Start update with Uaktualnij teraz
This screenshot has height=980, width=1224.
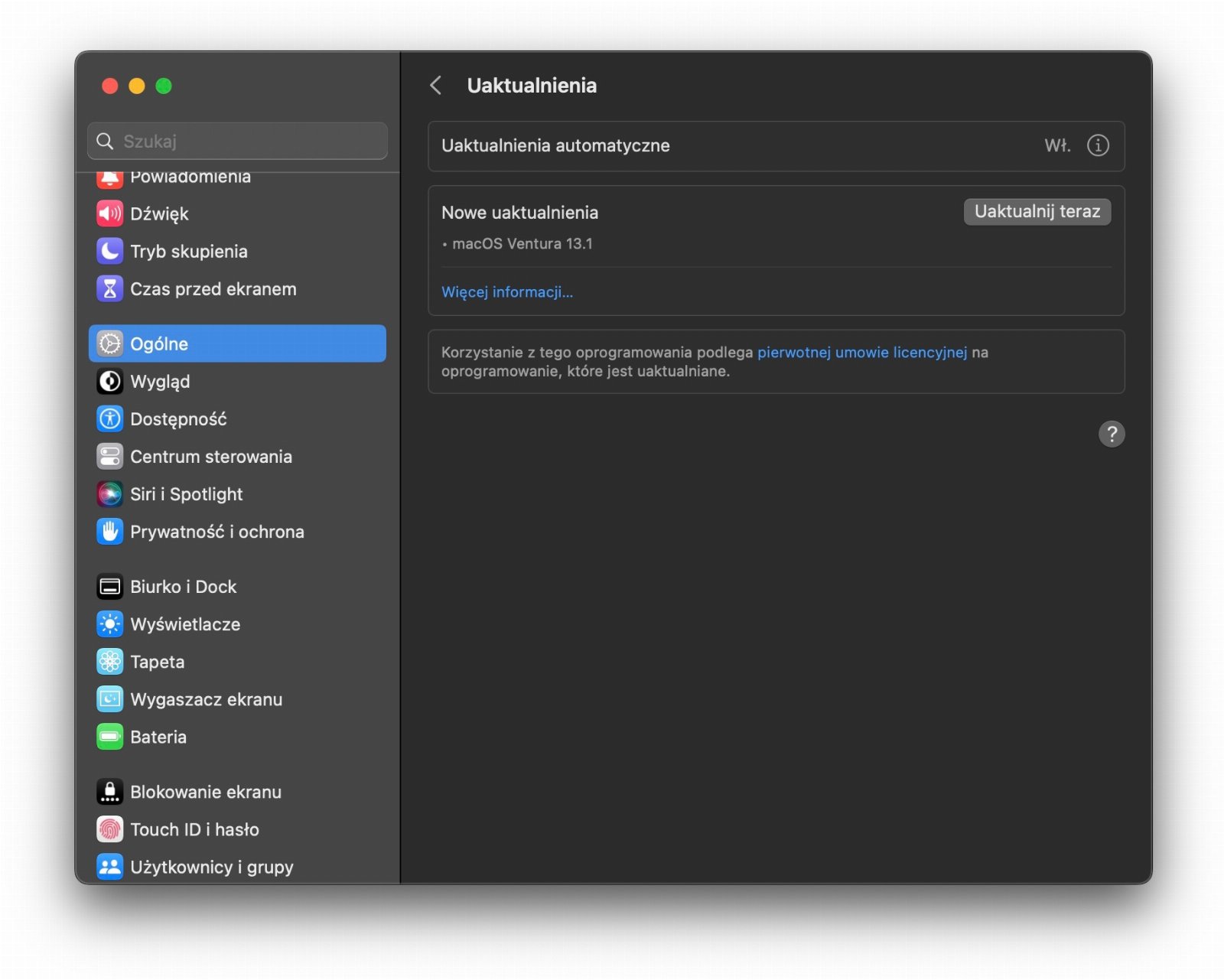coord(1037,212)
